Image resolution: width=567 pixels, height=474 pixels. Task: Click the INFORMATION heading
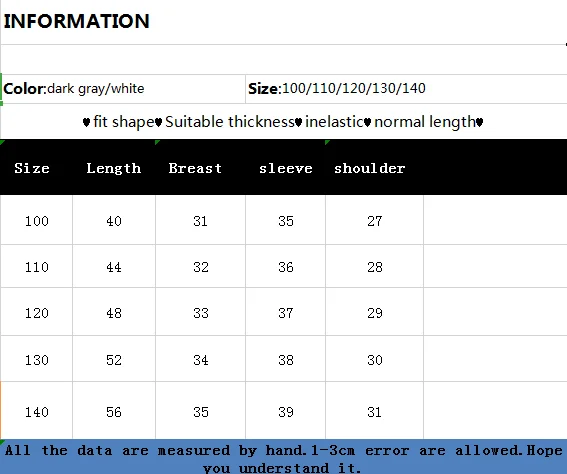tap(76, 21)
